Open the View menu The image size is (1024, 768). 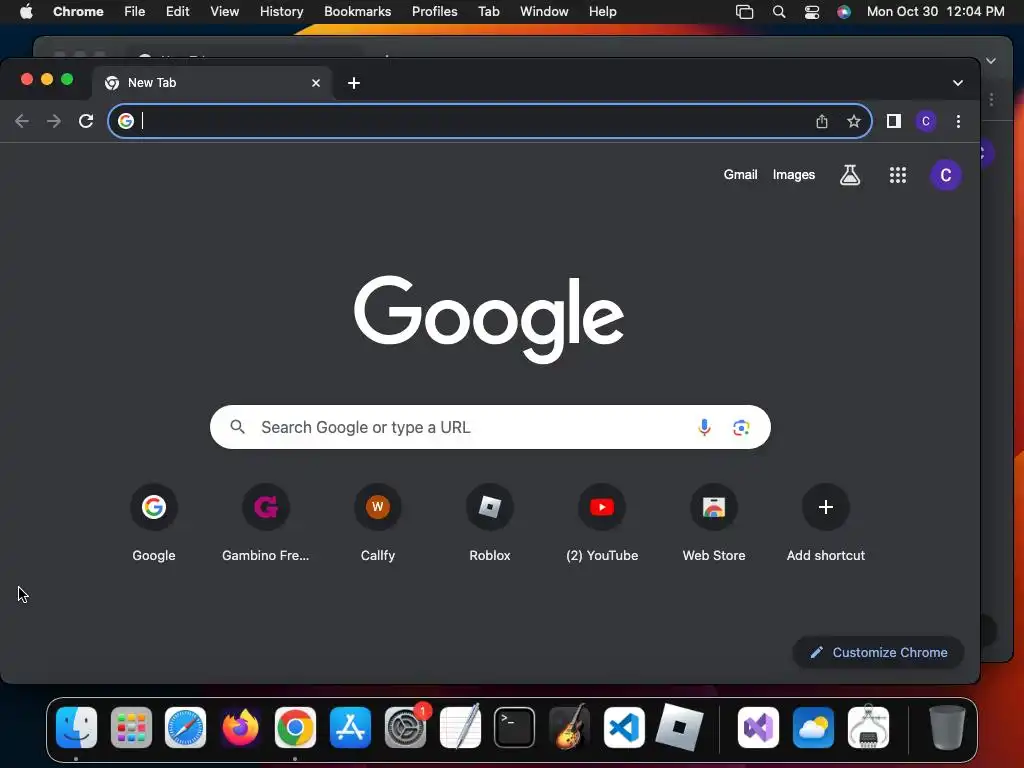(224, 11)
